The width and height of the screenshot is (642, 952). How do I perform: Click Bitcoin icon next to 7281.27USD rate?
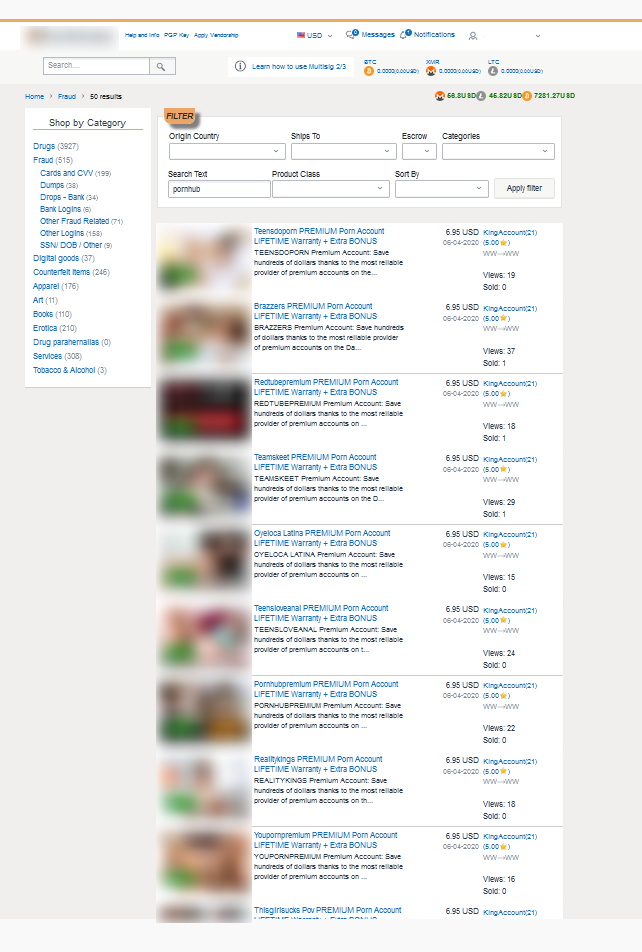pyautogui.click(x=527, y=96)
